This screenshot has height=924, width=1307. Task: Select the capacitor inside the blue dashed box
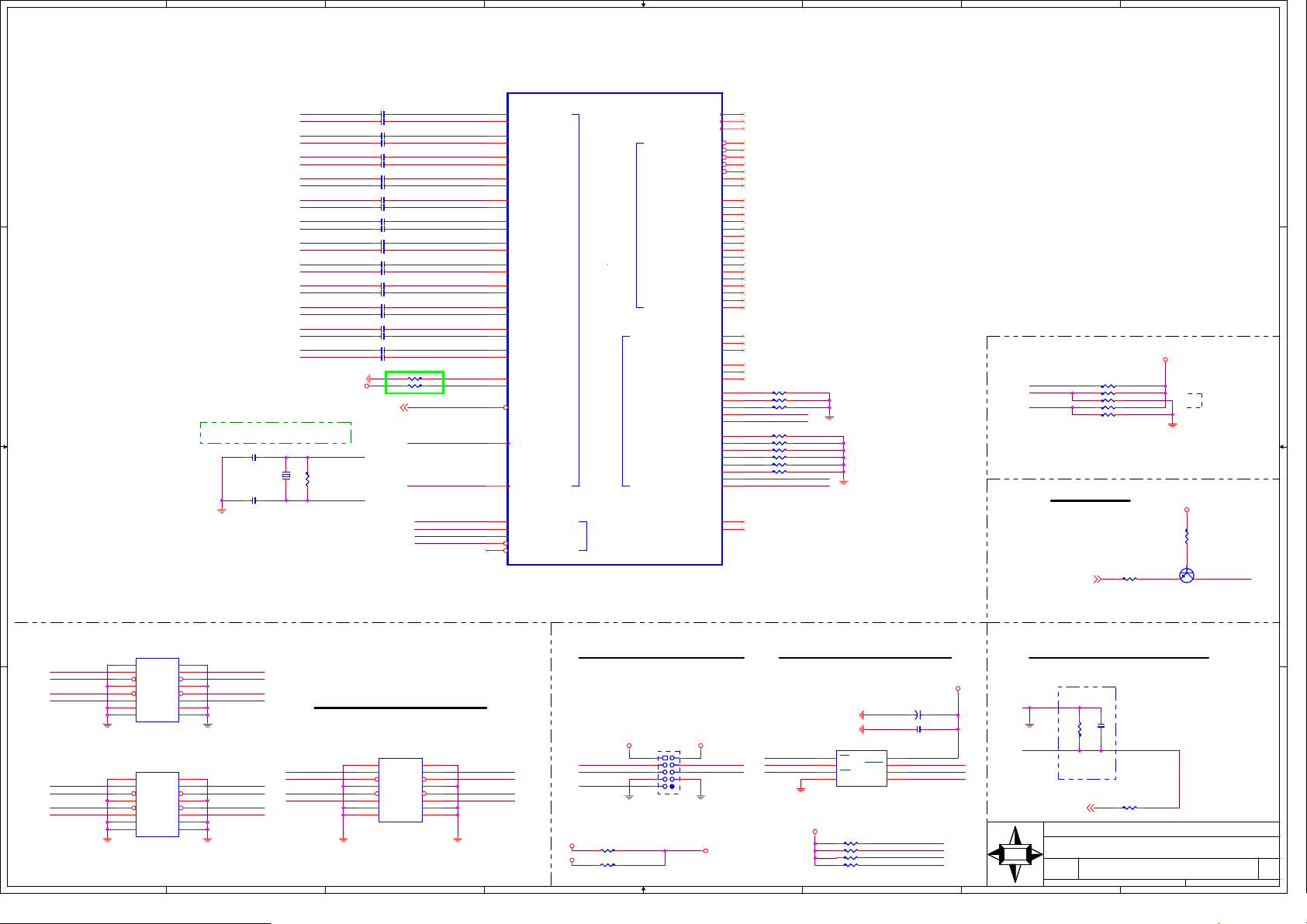1101,727
